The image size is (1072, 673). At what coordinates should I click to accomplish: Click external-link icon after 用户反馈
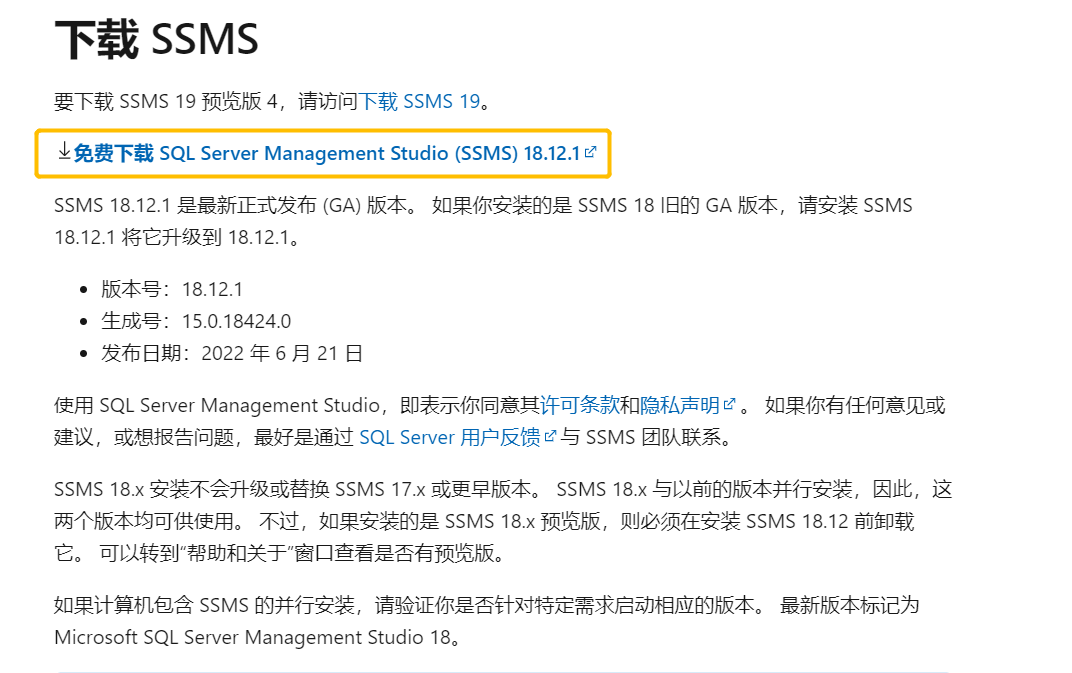550,436
